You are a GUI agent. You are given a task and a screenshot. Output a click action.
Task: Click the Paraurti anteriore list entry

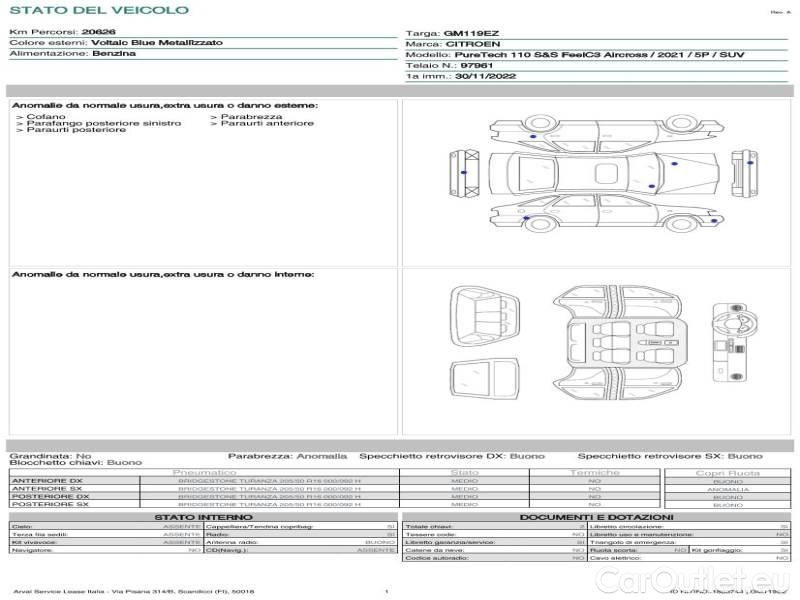[267, 123]
